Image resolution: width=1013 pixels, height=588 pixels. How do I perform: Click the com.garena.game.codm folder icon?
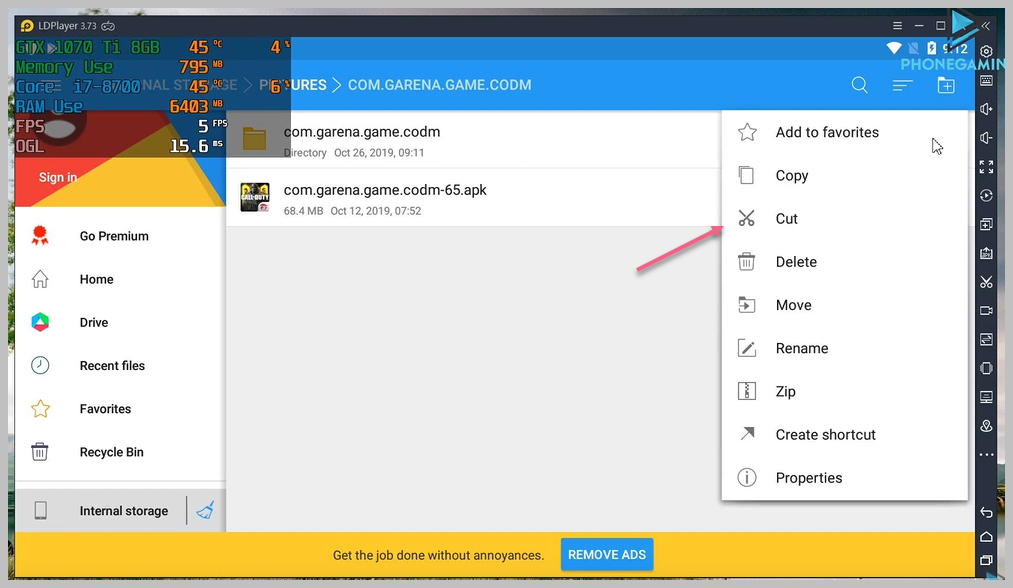(255, 138)
